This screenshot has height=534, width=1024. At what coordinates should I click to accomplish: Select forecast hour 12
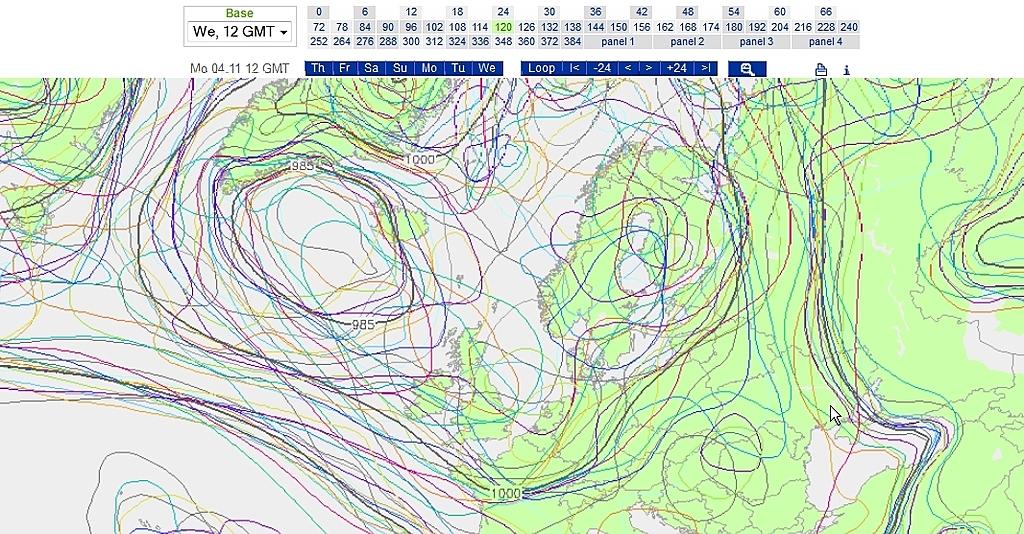pyautogui.click(x=411, y=12)
